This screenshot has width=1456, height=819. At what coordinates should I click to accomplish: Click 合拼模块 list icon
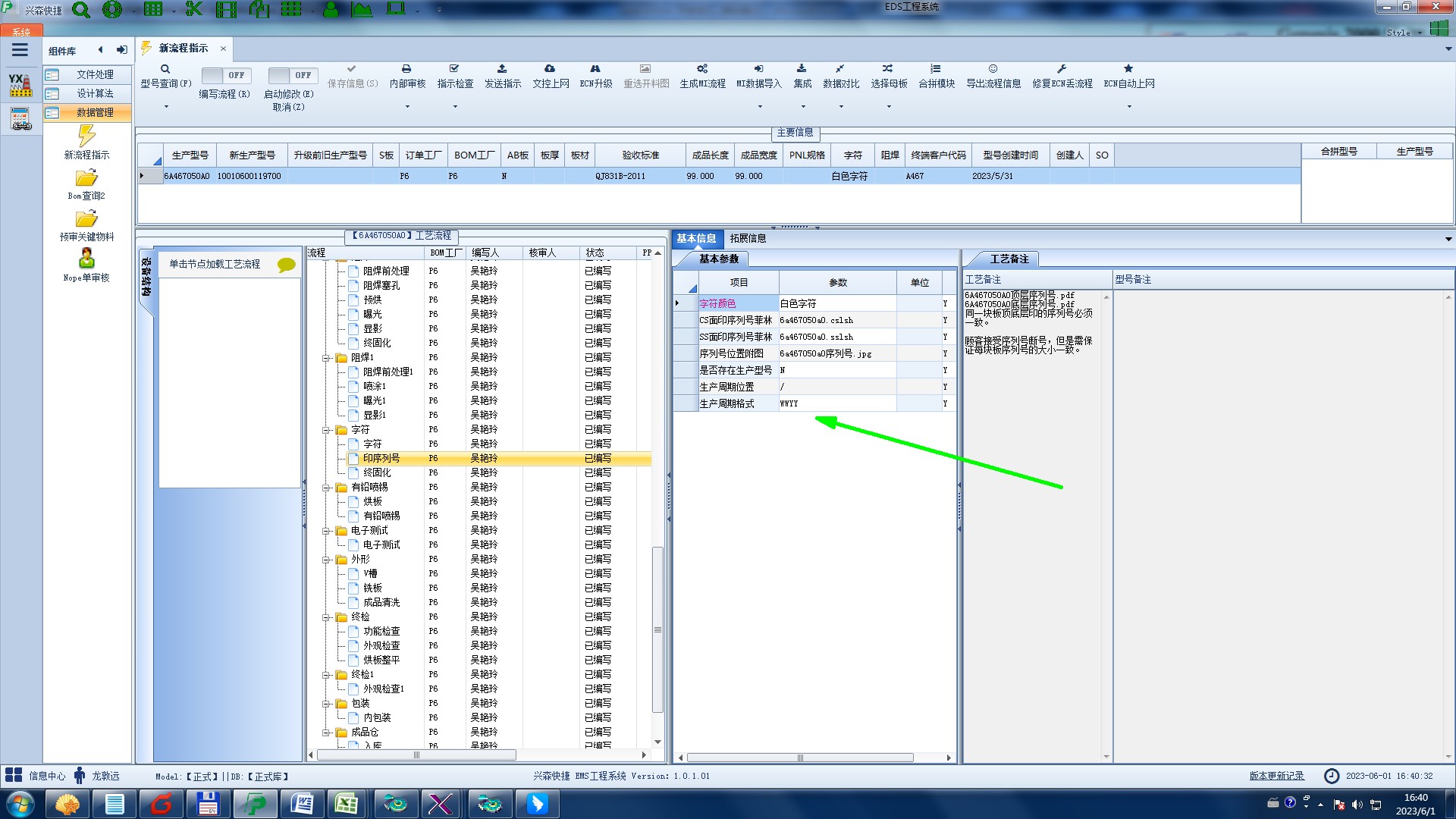point(936,69)
